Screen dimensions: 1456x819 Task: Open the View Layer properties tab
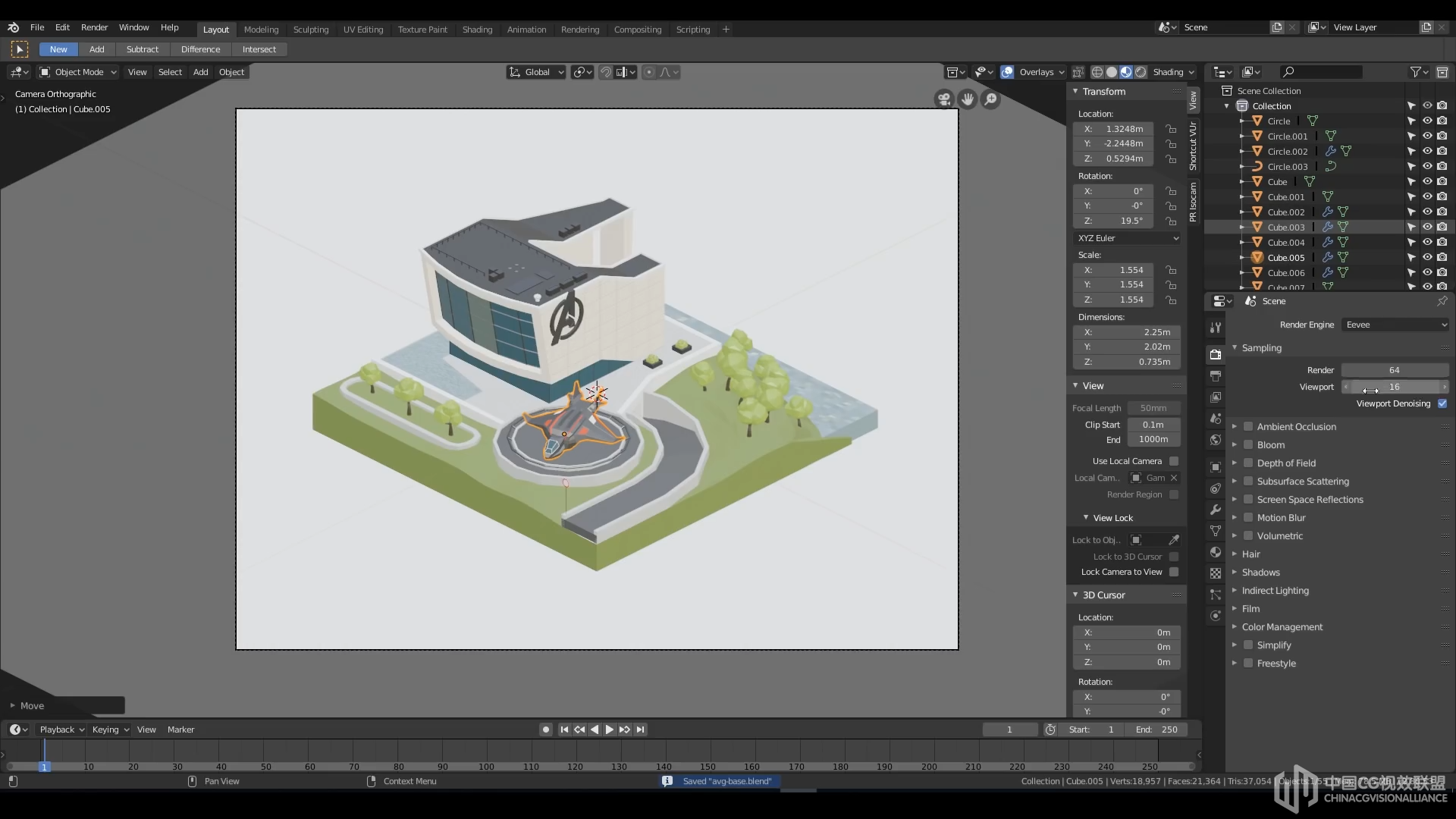[x=1216, y=397]
